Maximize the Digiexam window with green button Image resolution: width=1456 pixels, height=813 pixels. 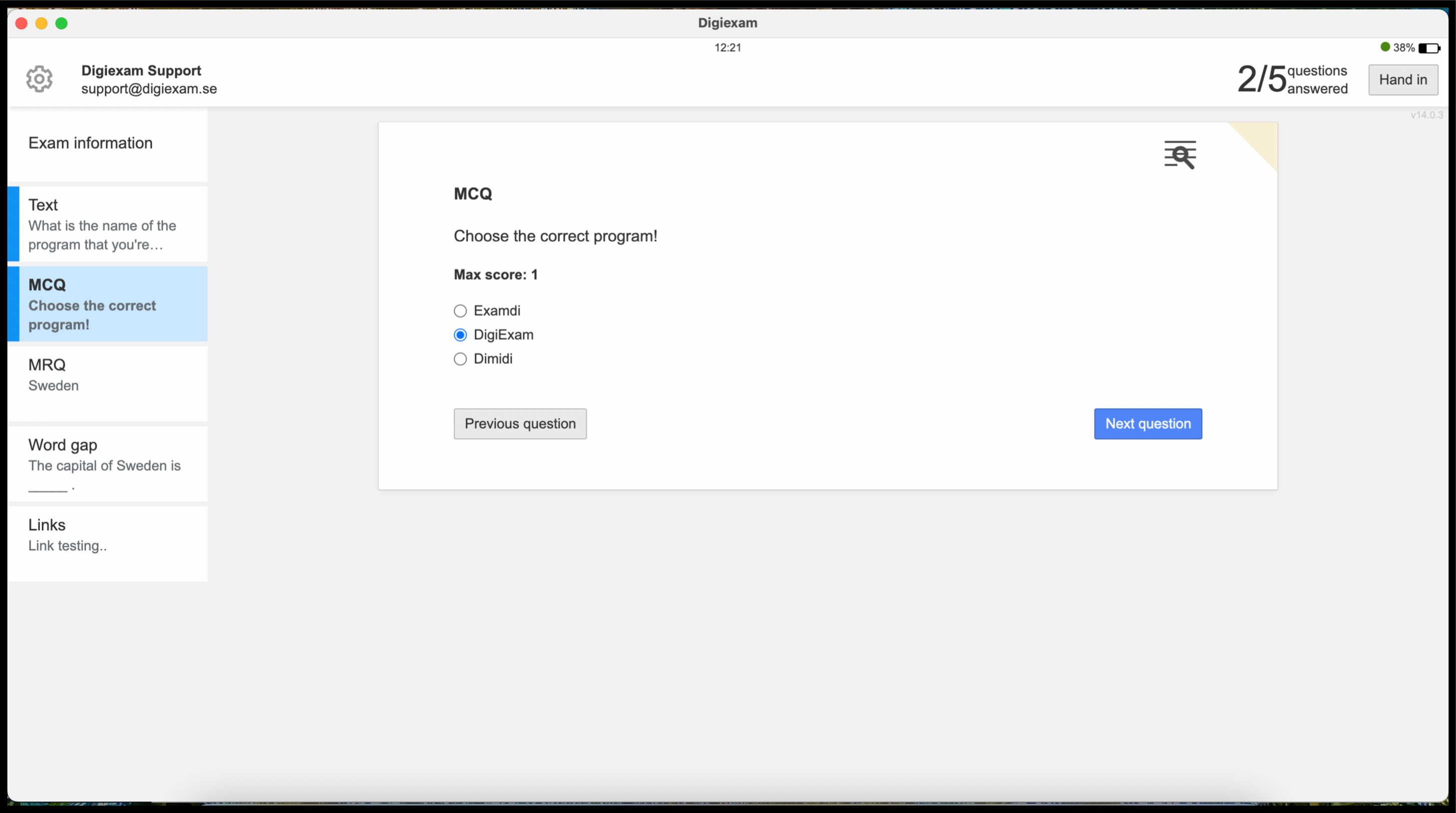62,23
